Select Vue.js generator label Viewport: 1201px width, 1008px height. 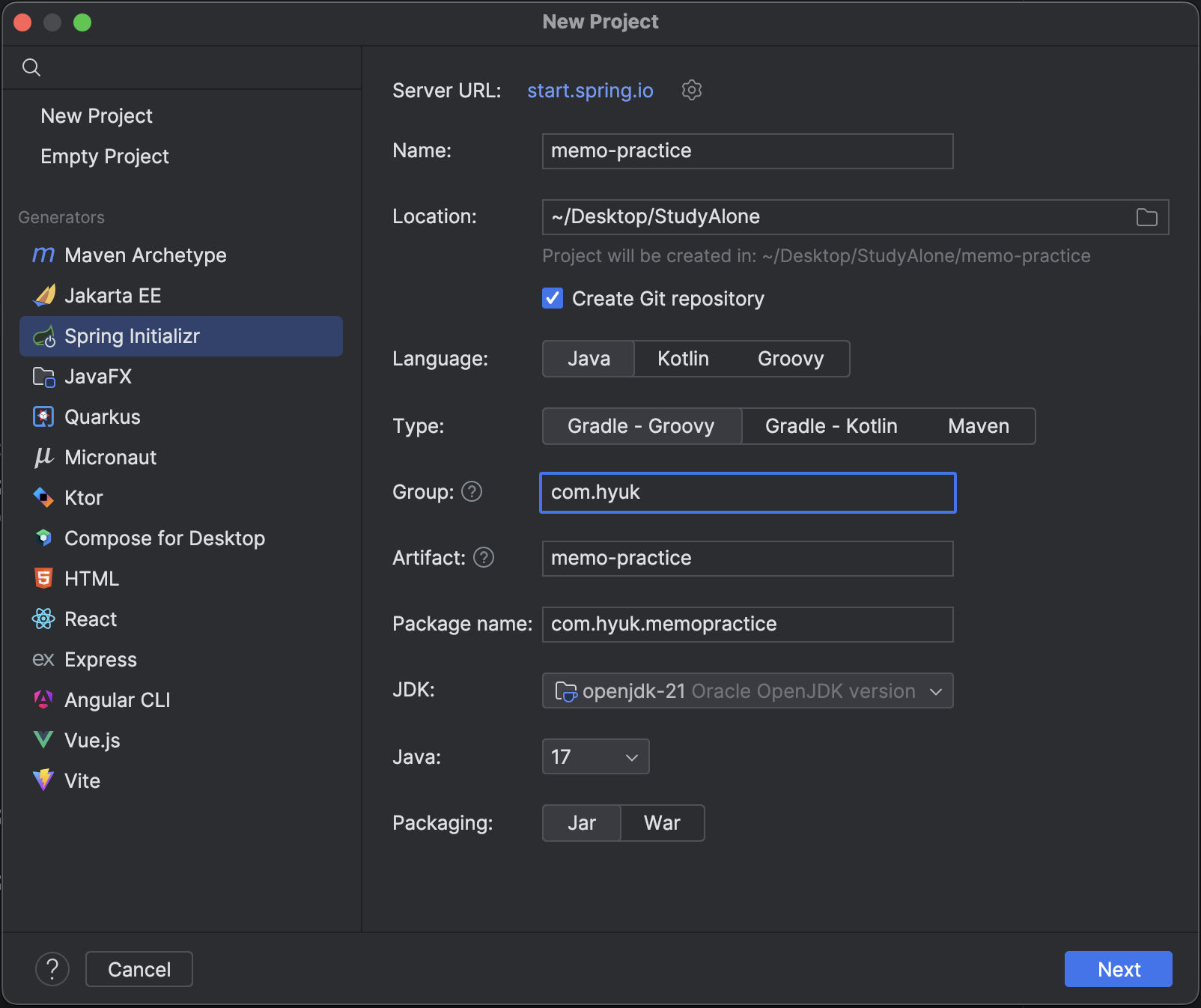tap(92, 741)
